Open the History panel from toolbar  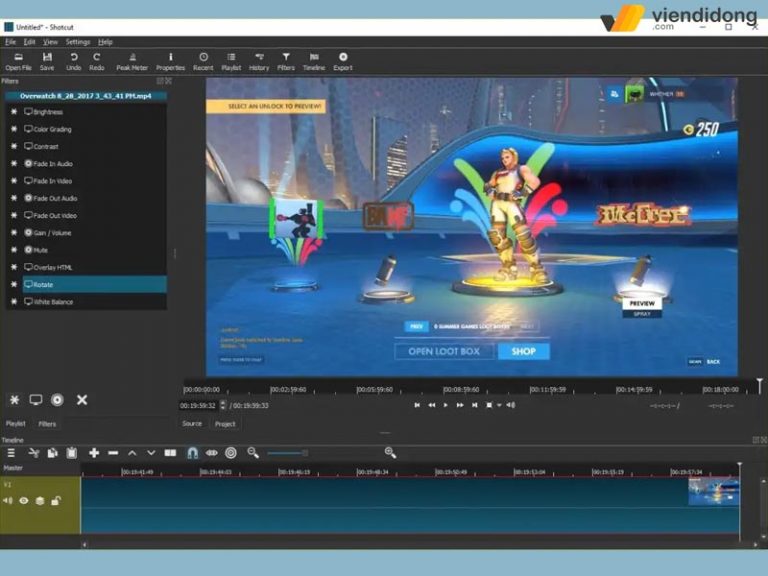point(259,62)
